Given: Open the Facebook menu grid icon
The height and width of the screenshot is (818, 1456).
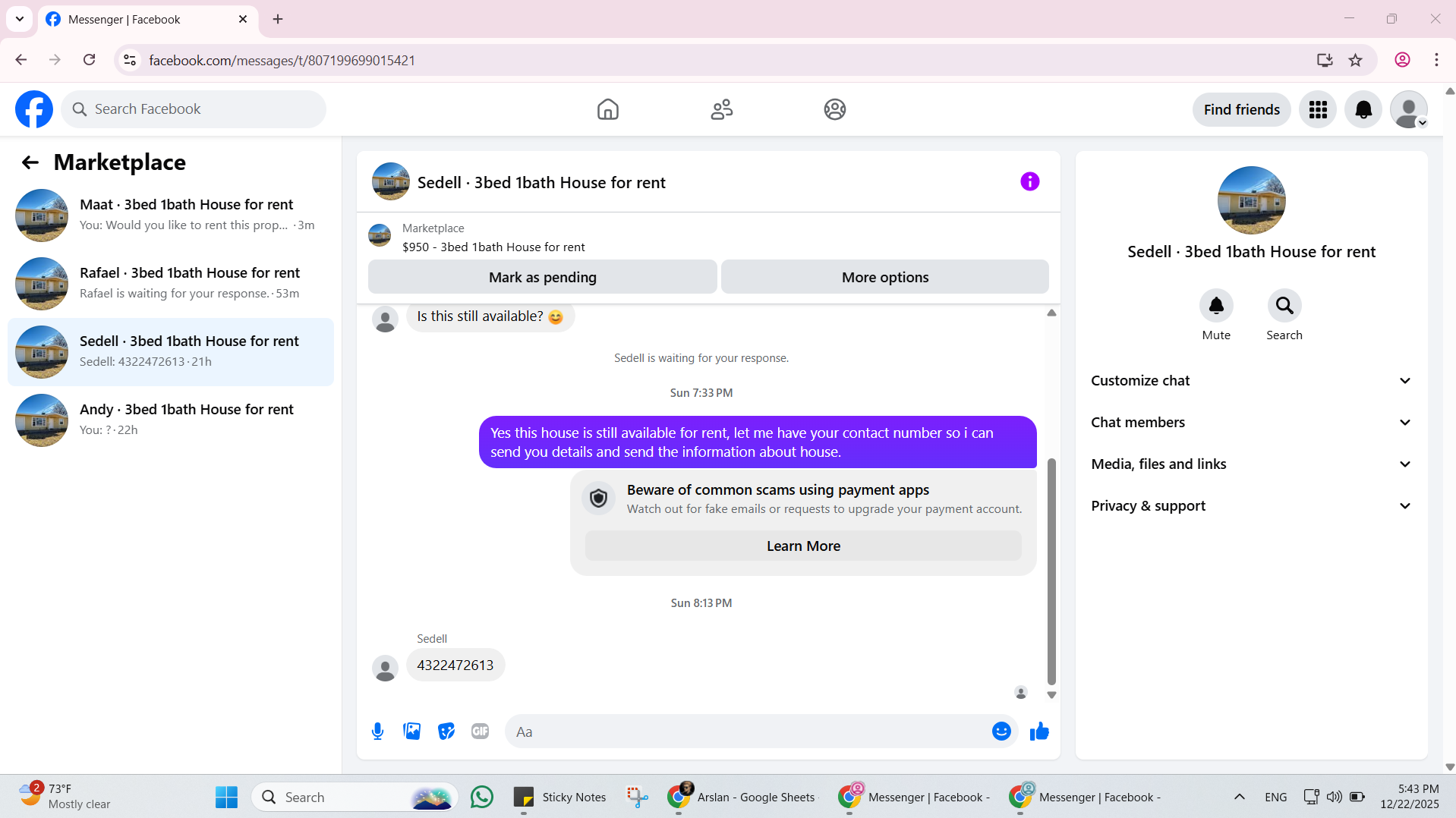Looking at the screenshot, I should point(1318,110).
